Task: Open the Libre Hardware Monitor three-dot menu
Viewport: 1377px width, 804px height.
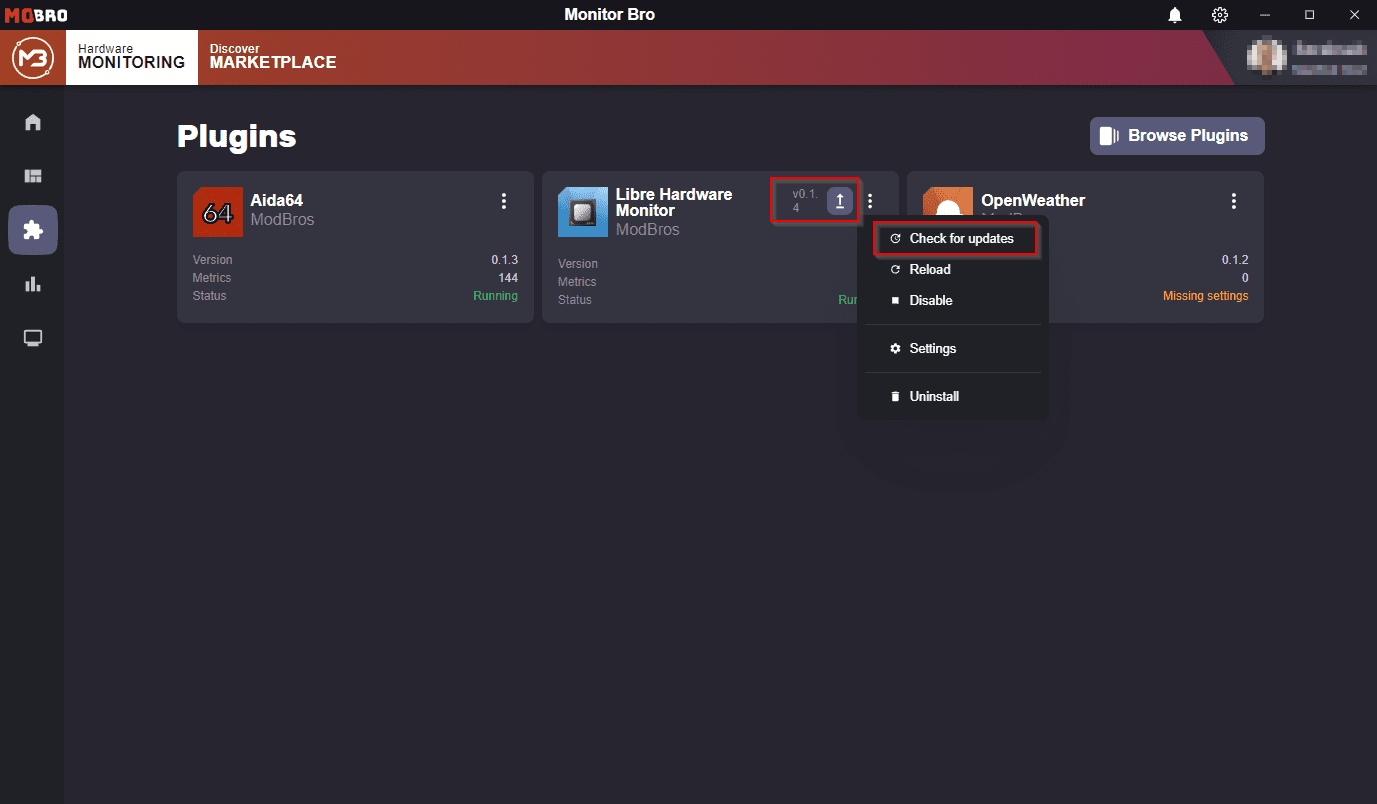Action: (870, 201)
